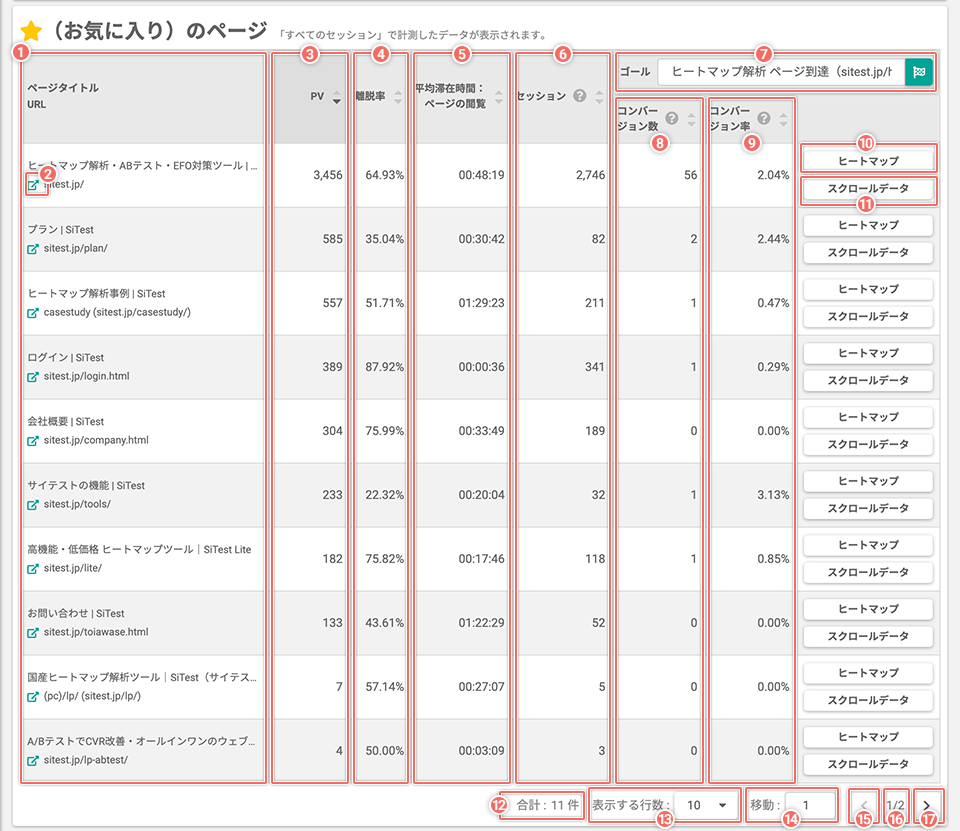The width and height of the screenshot is (960, 831).
Task: Click the sitest.jp/toiawase.html URL link
Action: (x=96, y=633)
